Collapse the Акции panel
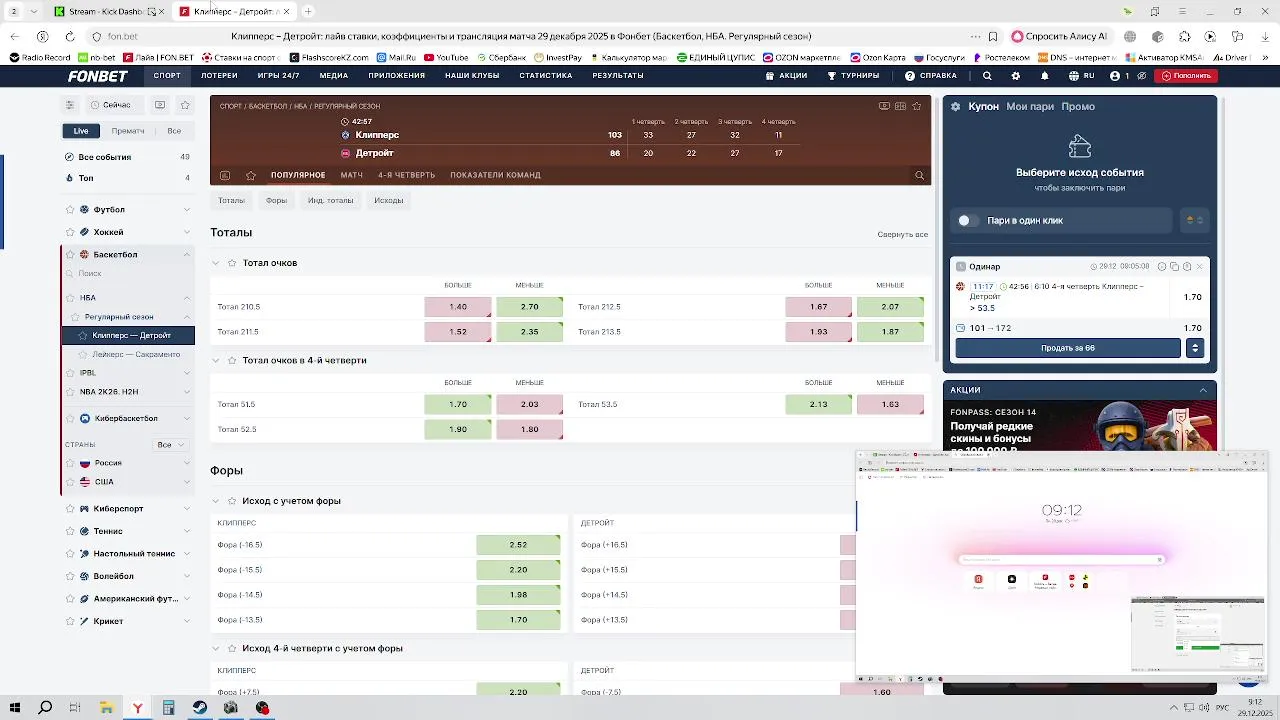The image size is (1280, 720). (x=1203, y=390)
